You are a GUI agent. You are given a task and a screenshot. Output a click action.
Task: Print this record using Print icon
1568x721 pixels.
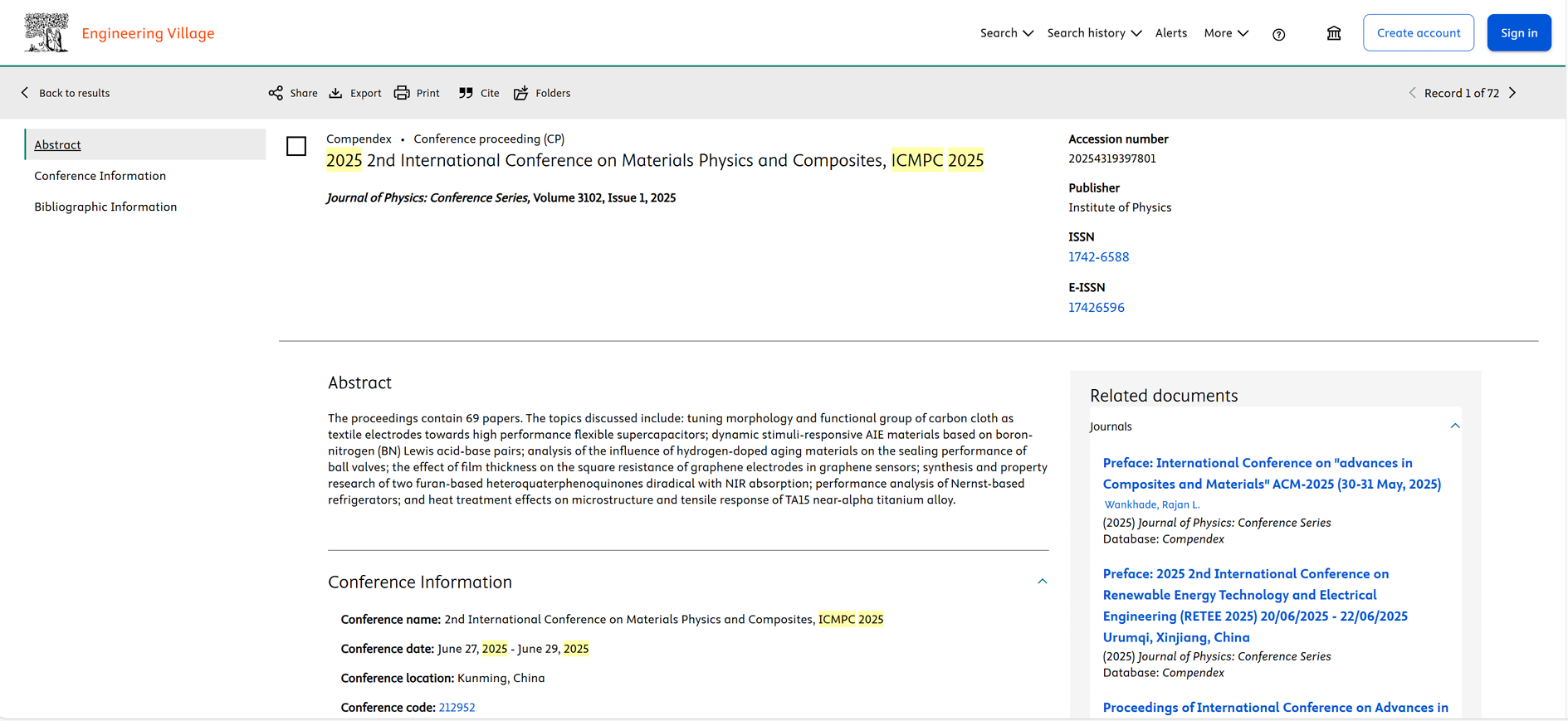pos(402,93)
